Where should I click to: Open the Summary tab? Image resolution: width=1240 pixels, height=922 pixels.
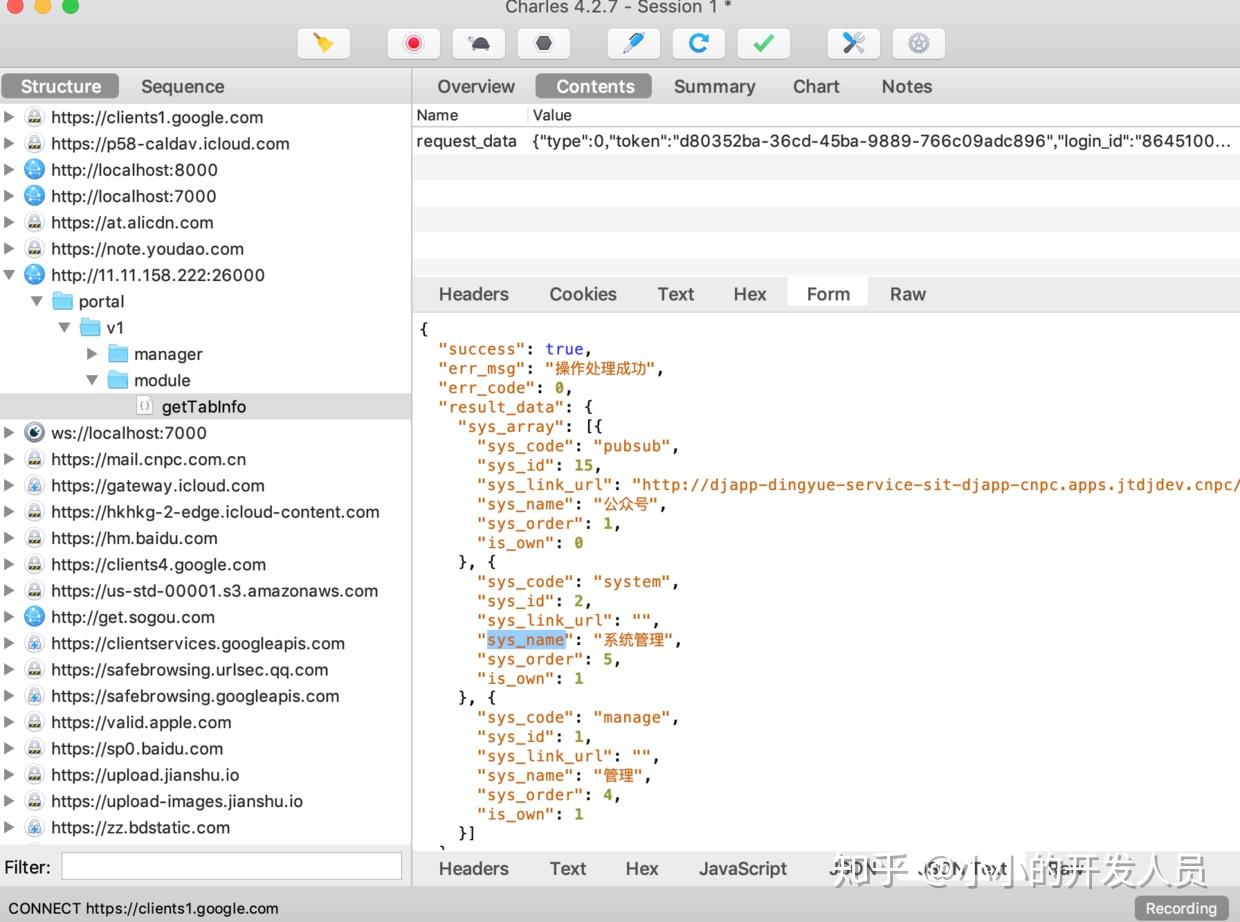[714, 86]
